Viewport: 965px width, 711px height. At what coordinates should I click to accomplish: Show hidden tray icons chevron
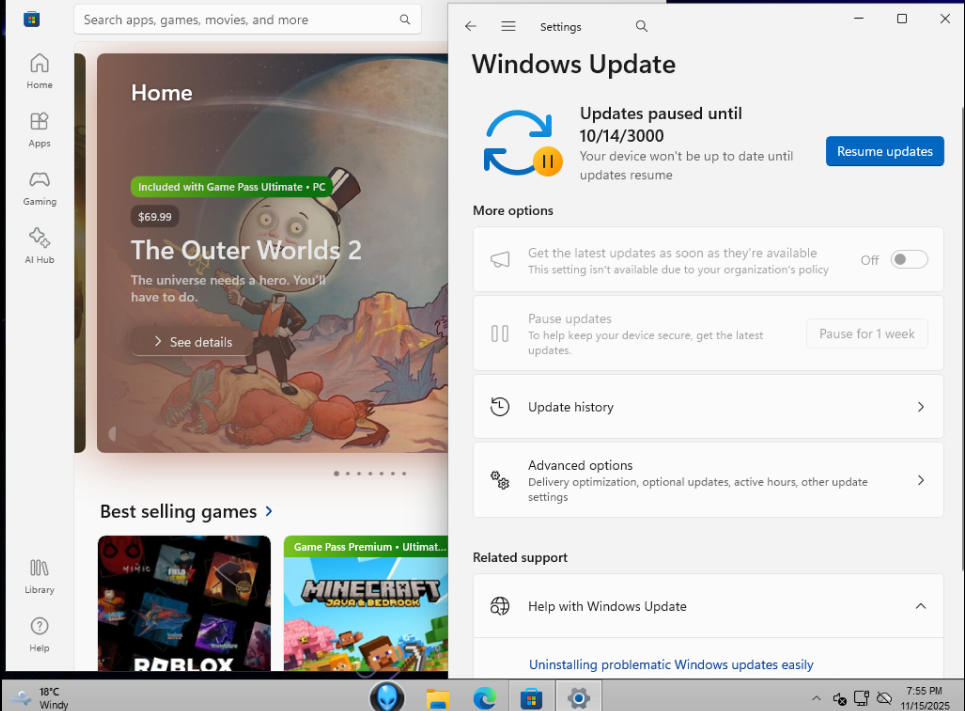tap(816, 698)
